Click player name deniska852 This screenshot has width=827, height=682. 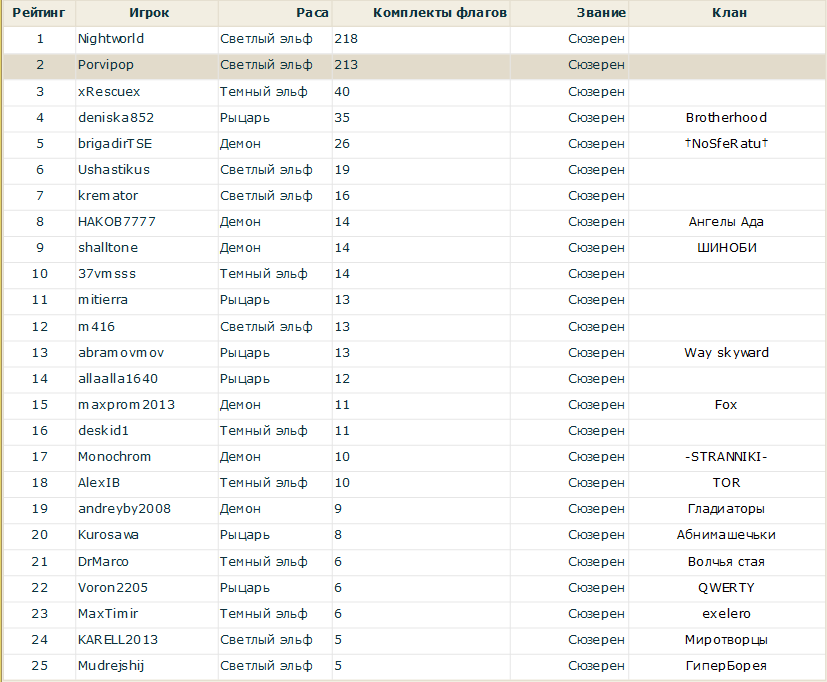(116, 117)
